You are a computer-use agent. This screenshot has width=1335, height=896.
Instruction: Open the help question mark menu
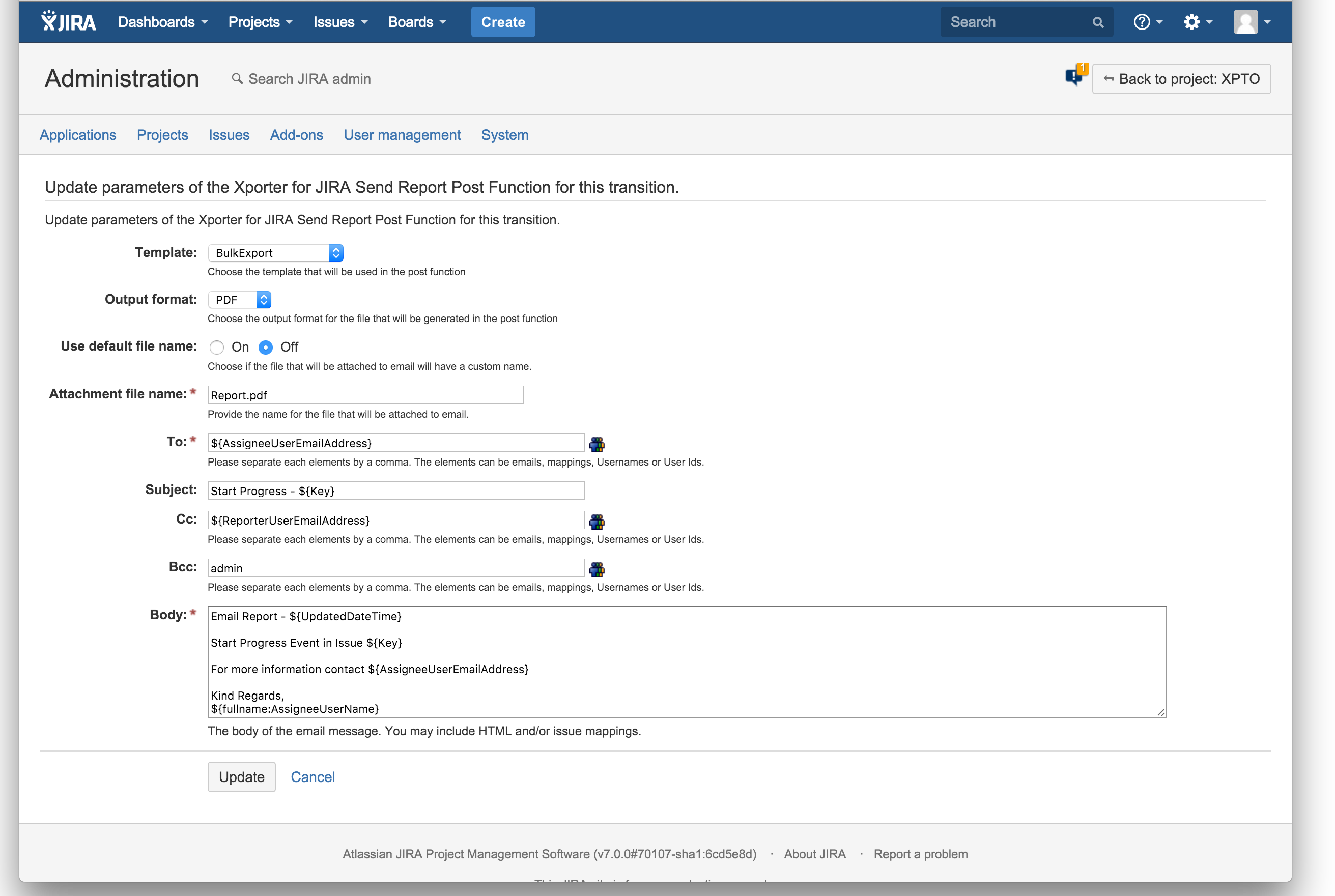pyautogui.click(x=1147, y=22)
